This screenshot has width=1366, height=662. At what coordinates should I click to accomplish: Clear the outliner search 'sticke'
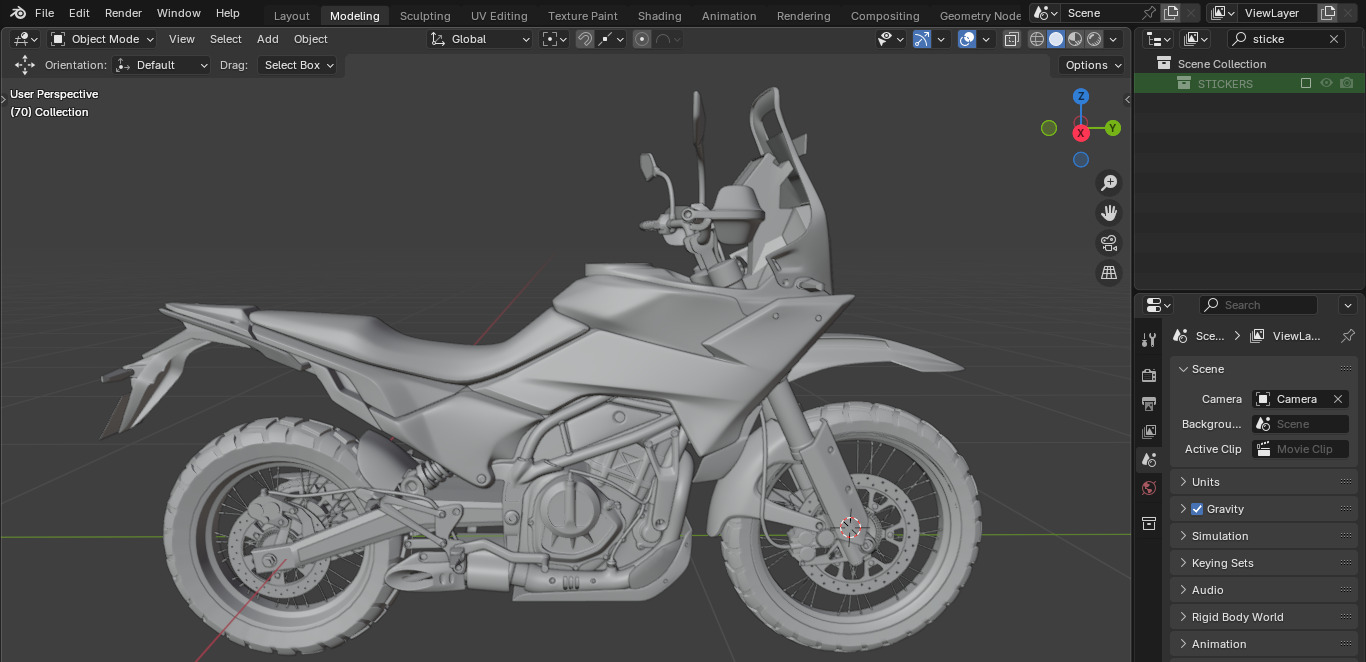pyautogui.click(x=1334, y=39)
